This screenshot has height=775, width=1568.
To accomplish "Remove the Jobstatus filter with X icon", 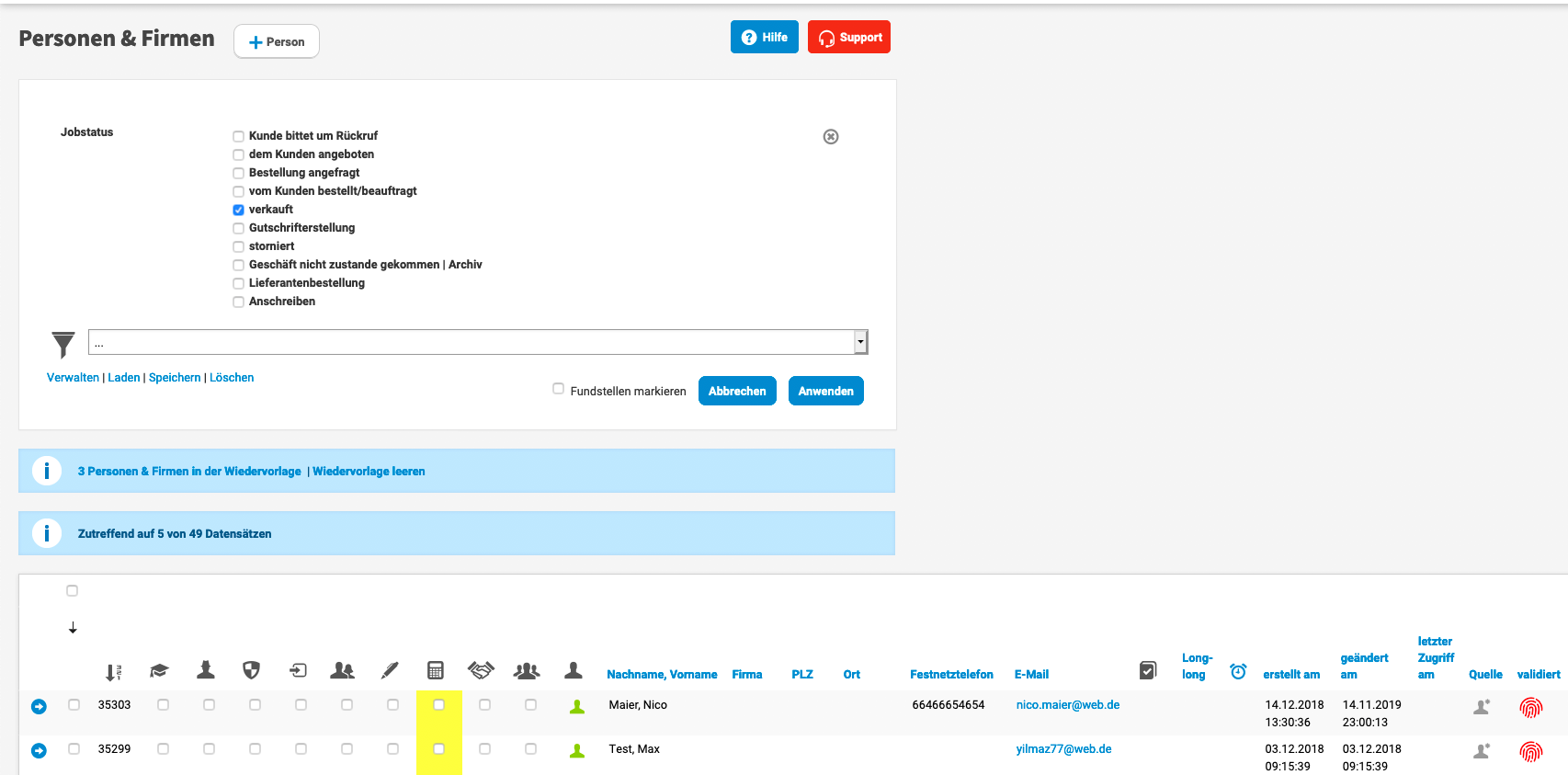I will (831, 137).
